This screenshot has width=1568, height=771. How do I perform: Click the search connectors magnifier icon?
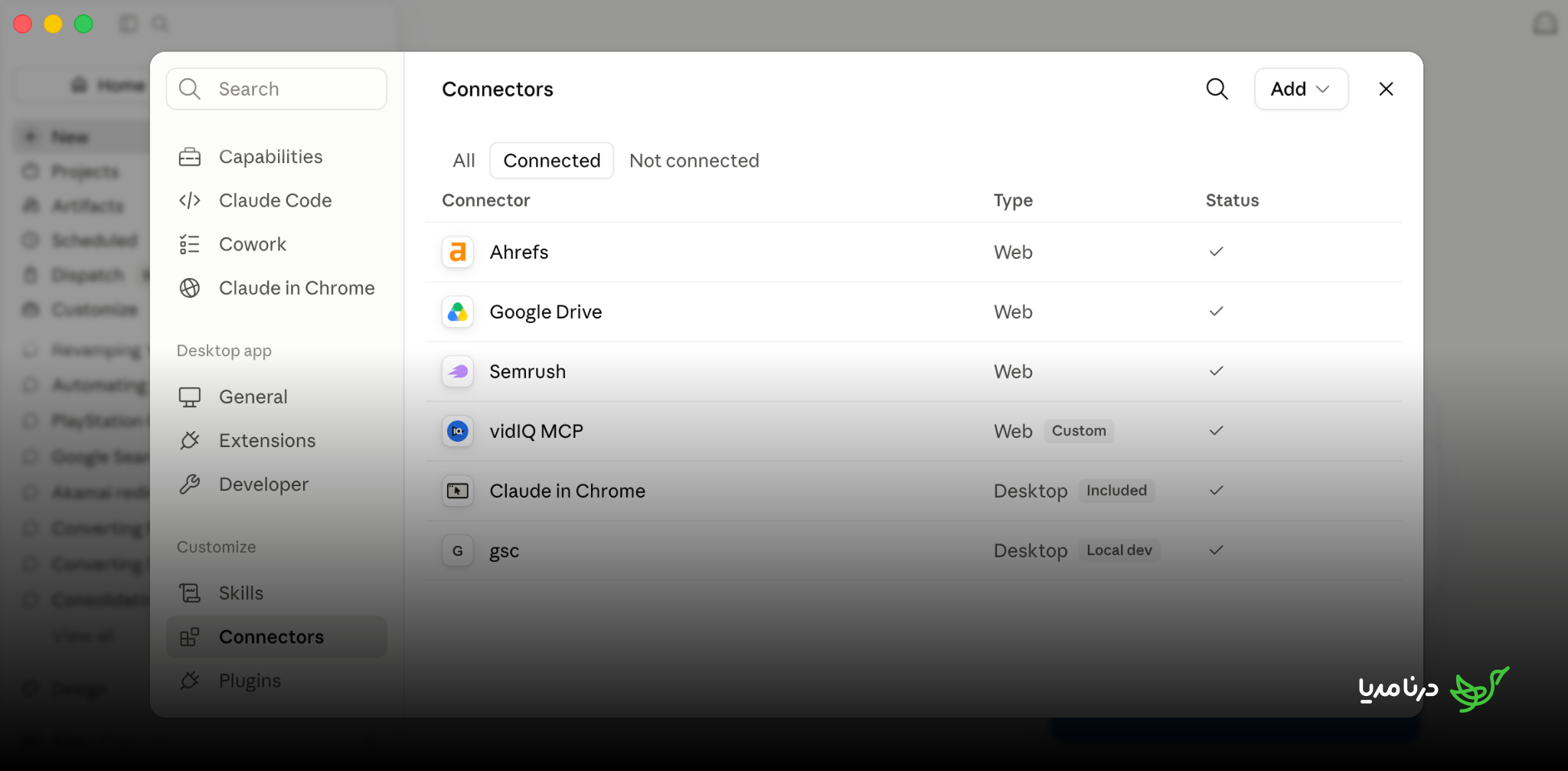click(1217, 89)
